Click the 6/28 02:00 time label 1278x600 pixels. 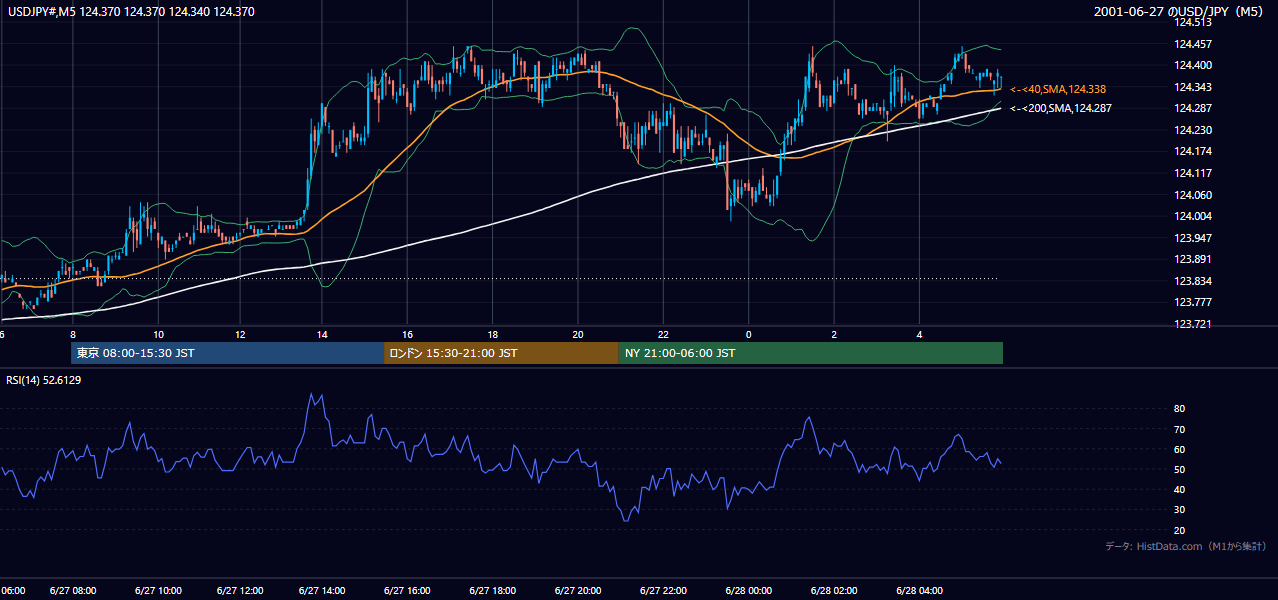click(x=834, y=591)
